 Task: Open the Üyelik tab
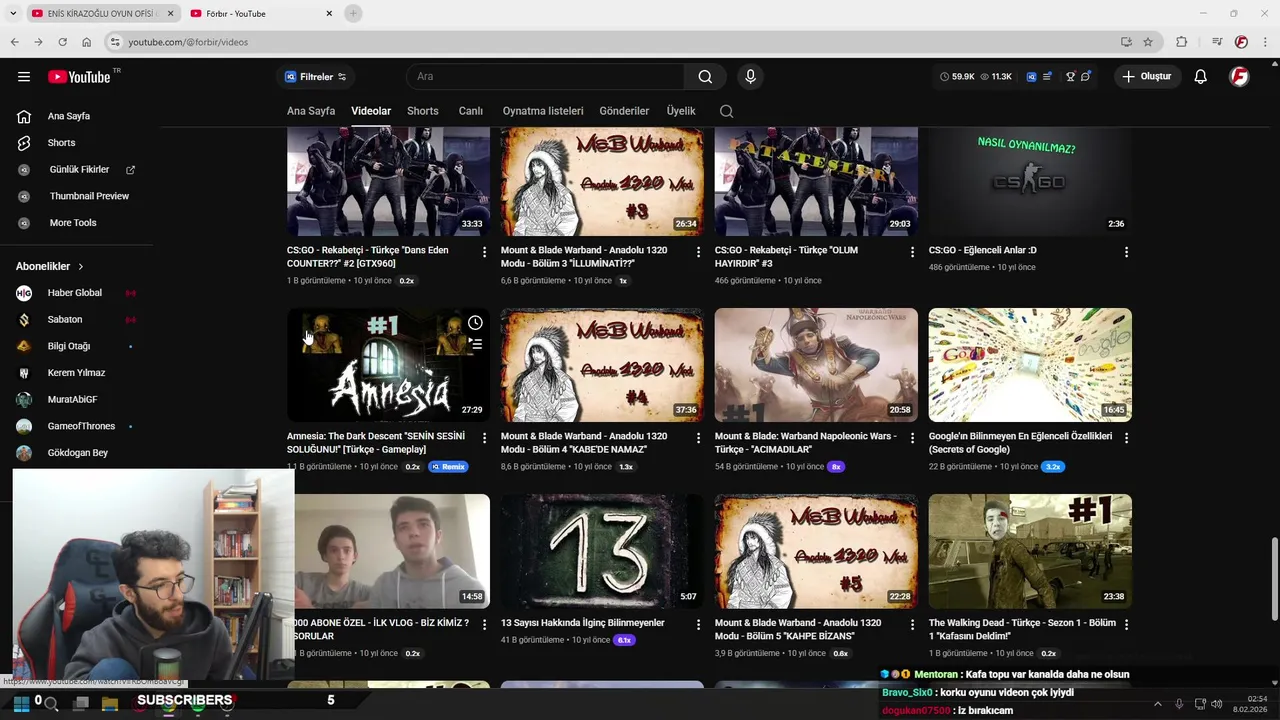681,111
